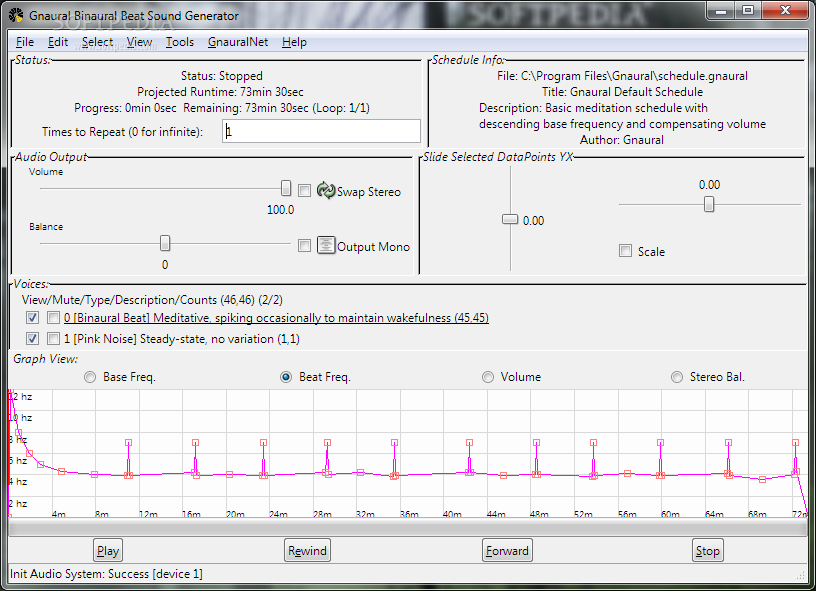Click the horizontal Slide DataPoints X slider handle
The width and height of the screenshot is (816, 591).
(x=709, y=204)
